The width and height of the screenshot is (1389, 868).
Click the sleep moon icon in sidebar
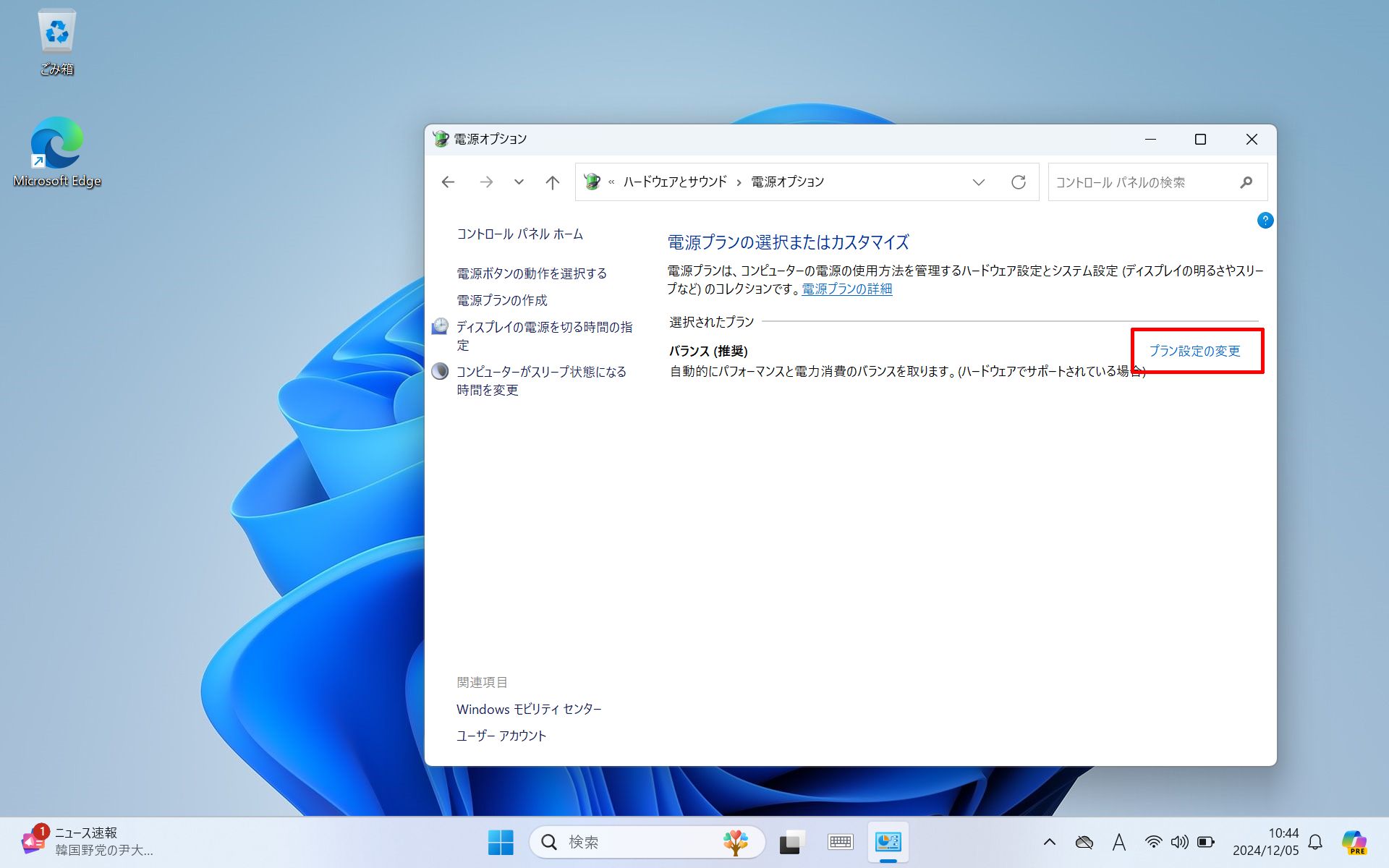coord(440,371)
